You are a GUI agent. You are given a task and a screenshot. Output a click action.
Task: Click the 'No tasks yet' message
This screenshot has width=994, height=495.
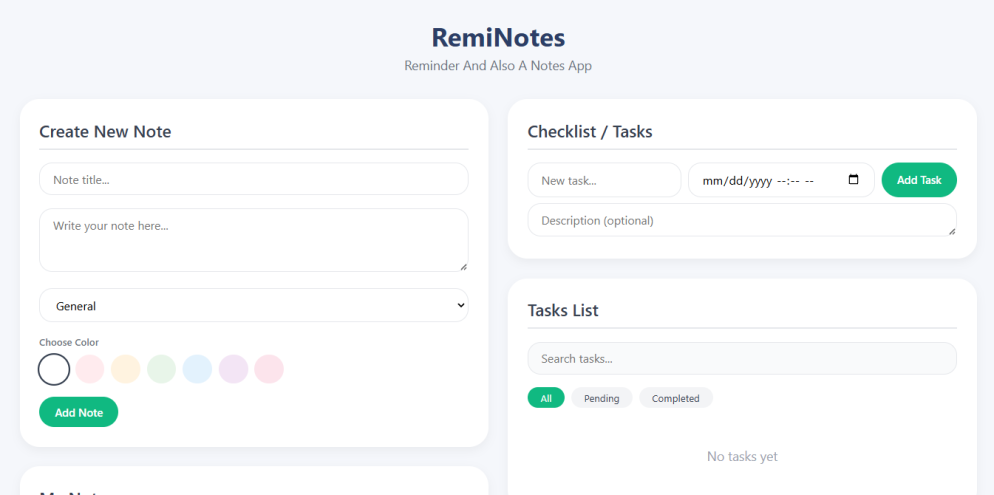pos(742,456)
